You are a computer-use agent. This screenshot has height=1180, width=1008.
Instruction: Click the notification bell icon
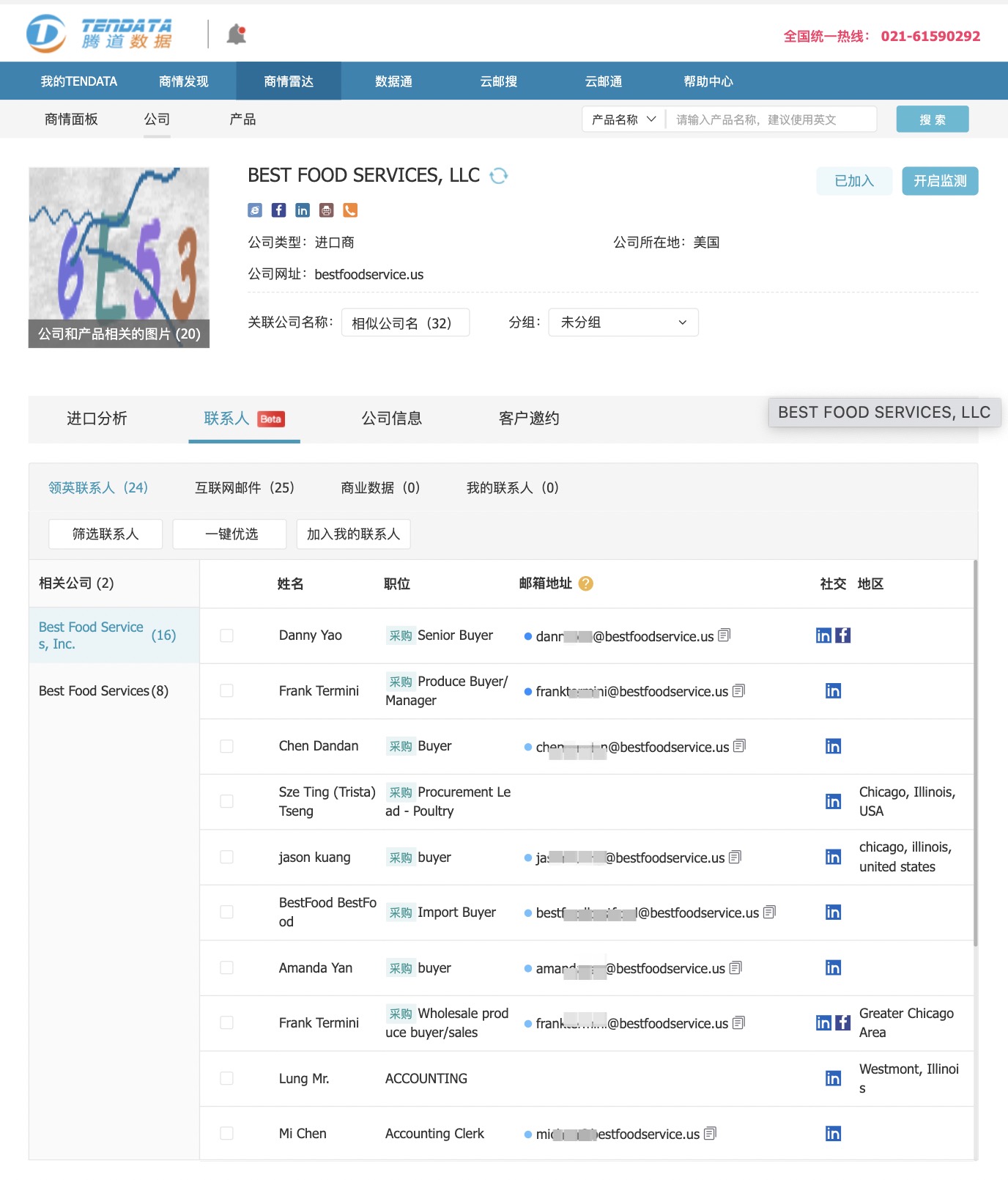(236, 34)
